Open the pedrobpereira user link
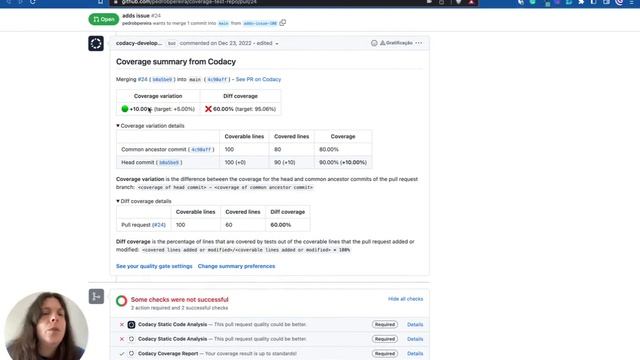 pos(137,23)
